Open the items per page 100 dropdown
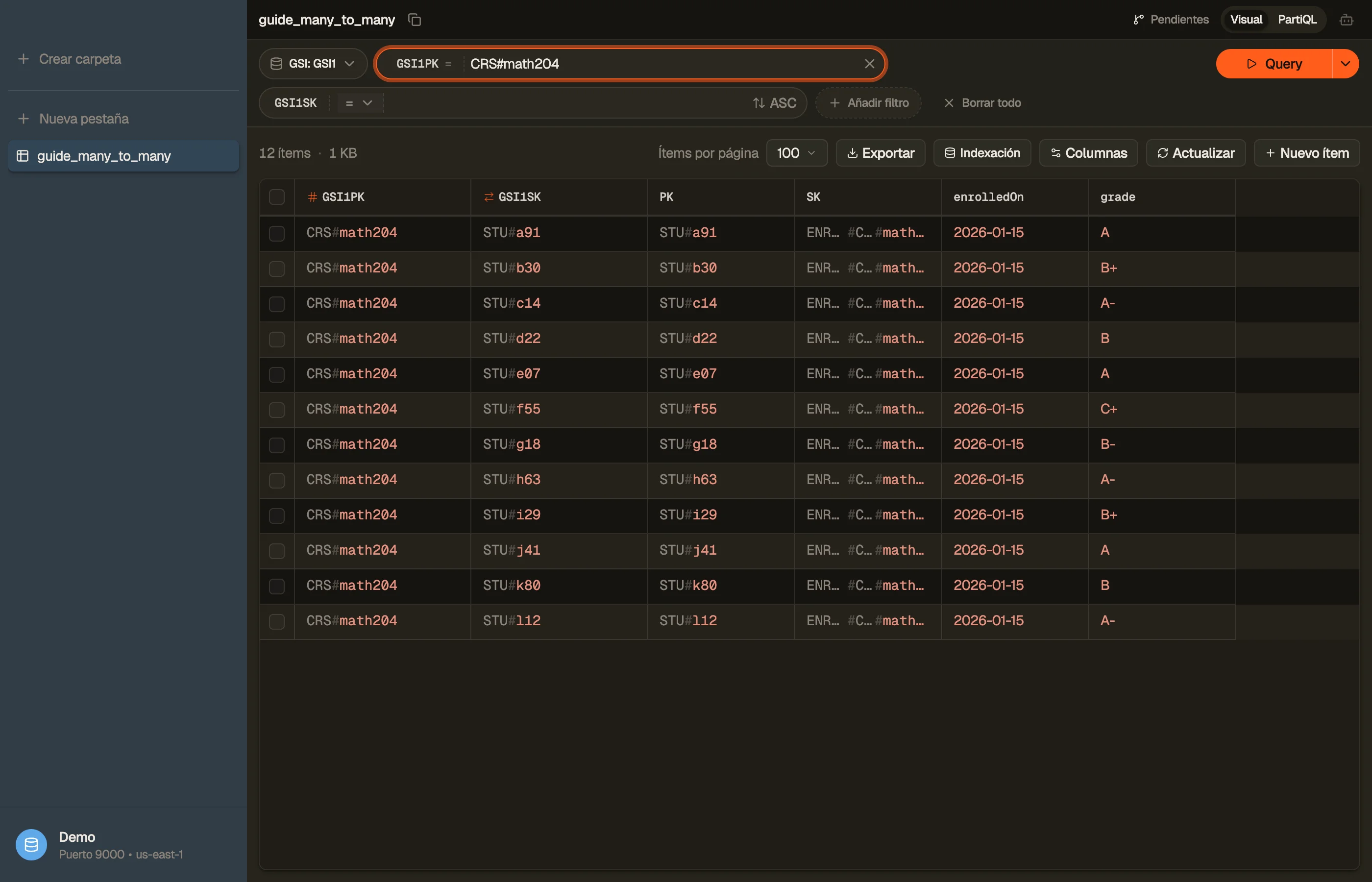 pos(797,153)
